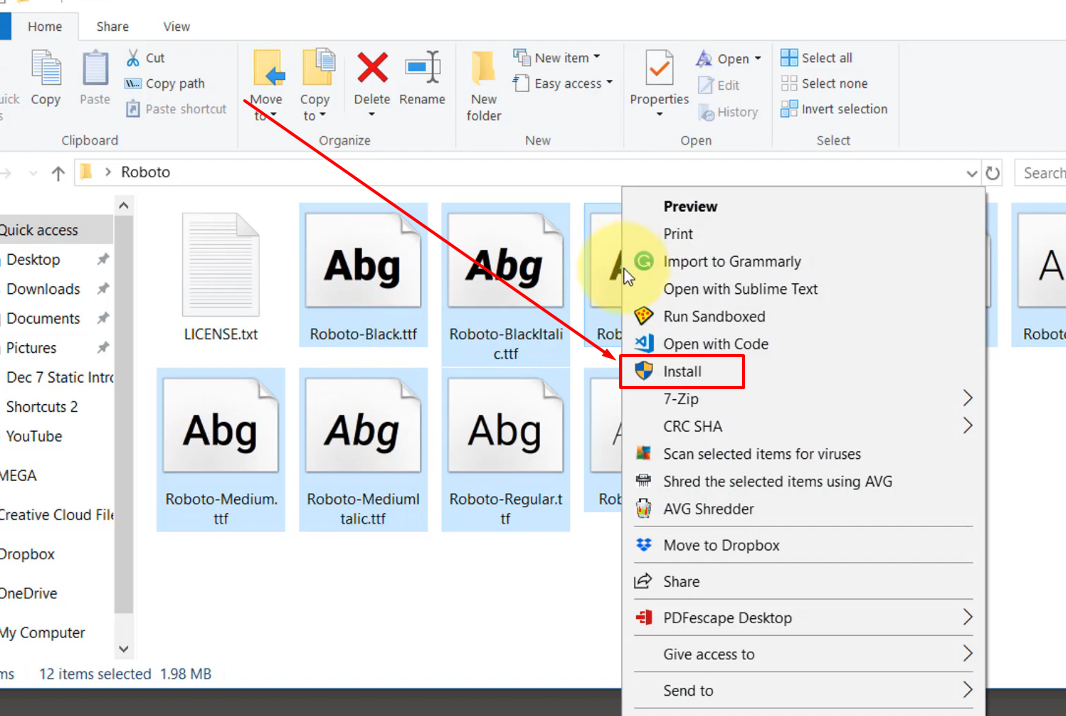Select the LICENSE.txt file
Image resolution: width=1066 pixels, height=716 pixels.
coord(221,276)
